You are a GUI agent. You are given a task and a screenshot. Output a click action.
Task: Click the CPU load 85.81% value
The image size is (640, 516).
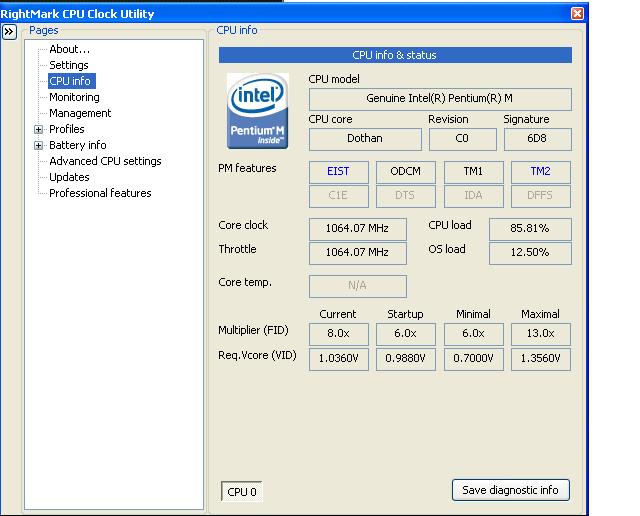(530, 229)
